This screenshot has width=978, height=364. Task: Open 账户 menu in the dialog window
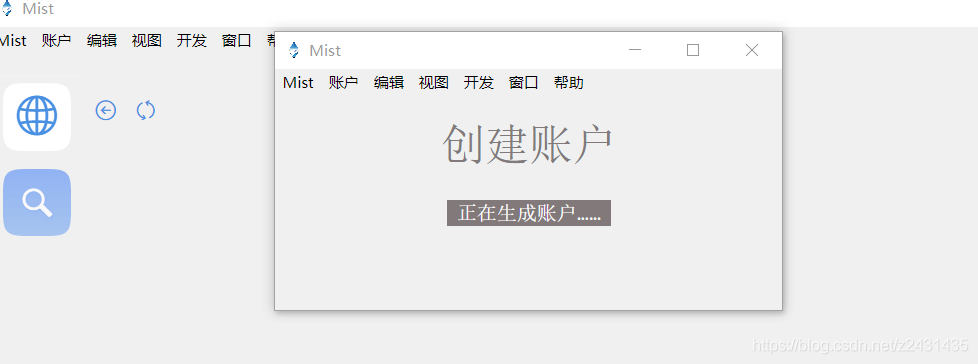point(344,83)
